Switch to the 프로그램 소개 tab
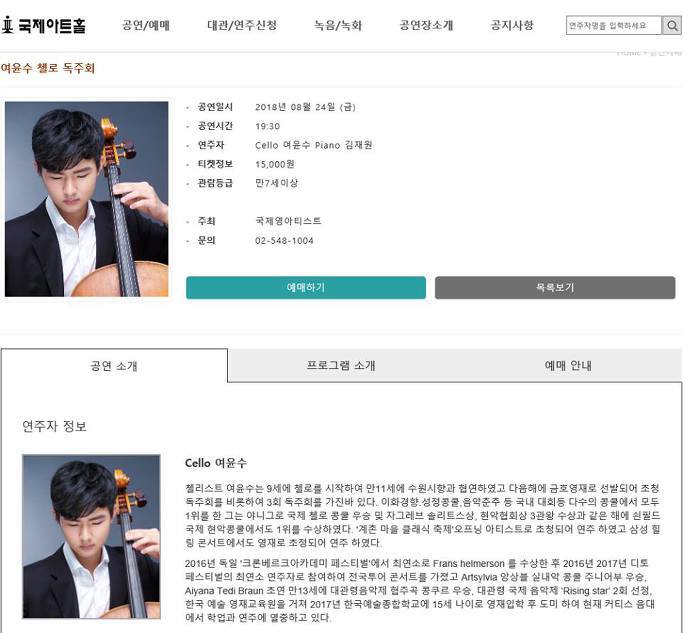 pyautogui.click(x=341, y=365)
